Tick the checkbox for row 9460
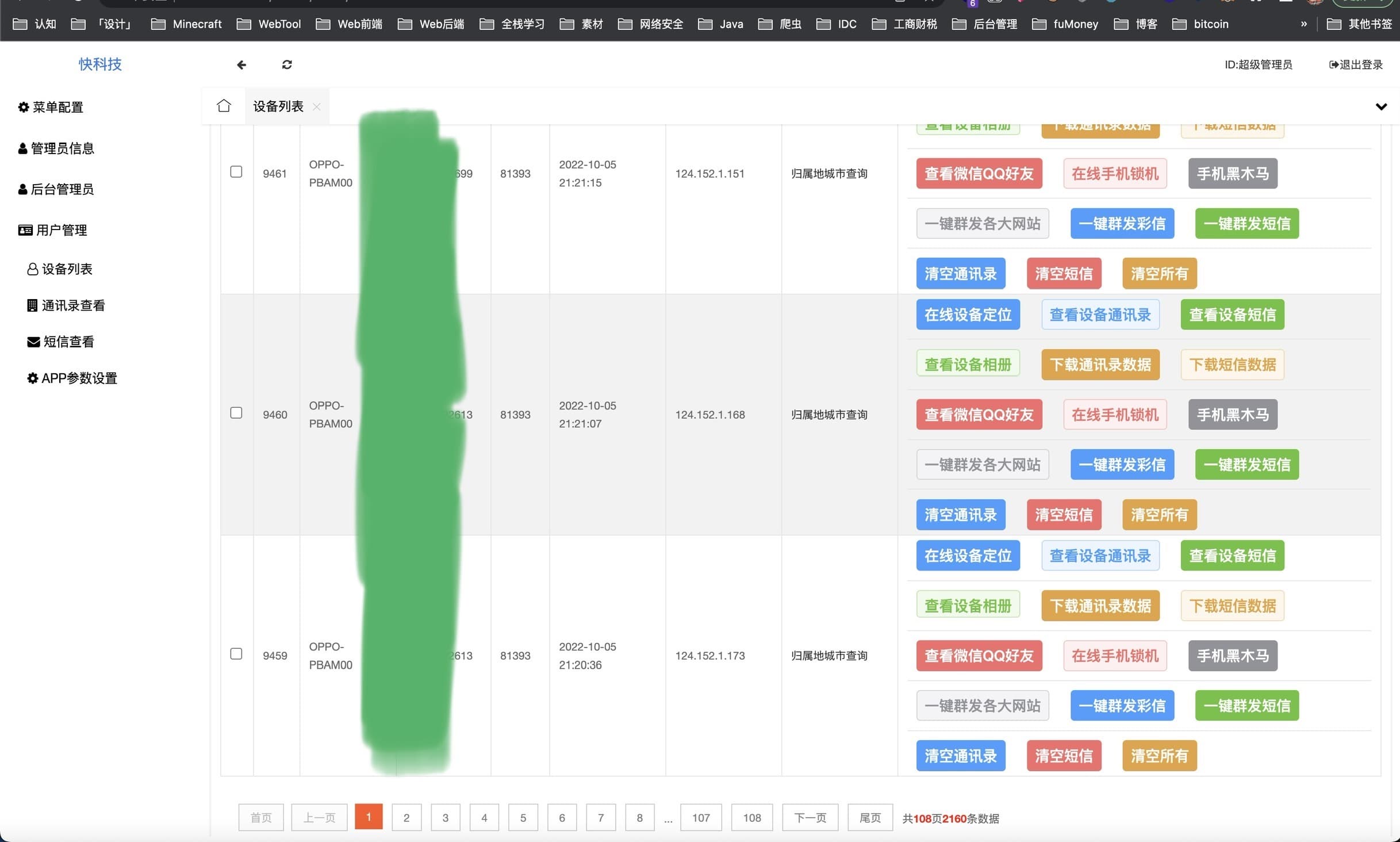The height and width of the screenshot is (842, 1400). tap(236, 413)
